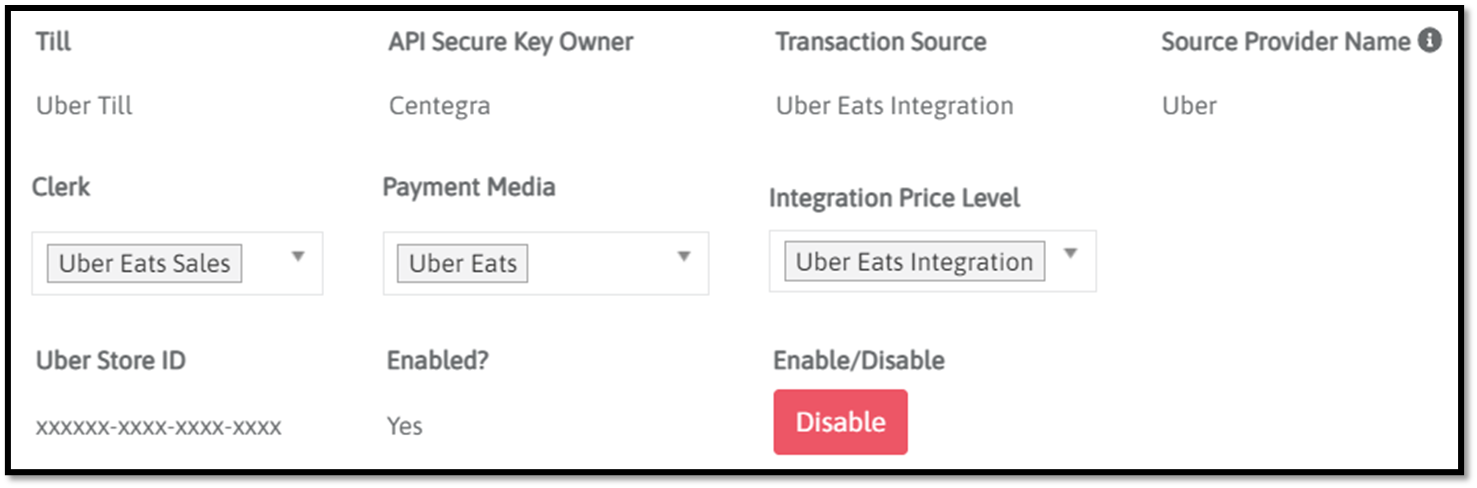The image size is (1477, 488).
Task: Click the API Secure Key Owner label
Action: click(510, 42)
